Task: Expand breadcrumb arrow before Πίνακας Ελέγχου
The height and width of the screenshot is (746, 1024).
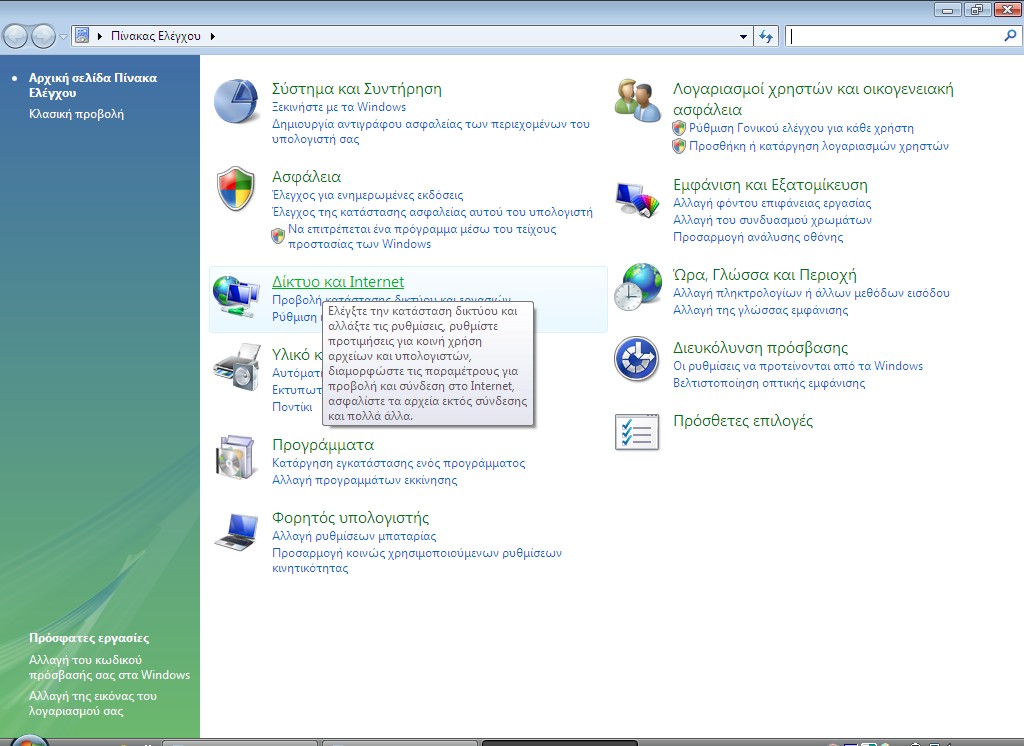Action: (x=100, y=36)
